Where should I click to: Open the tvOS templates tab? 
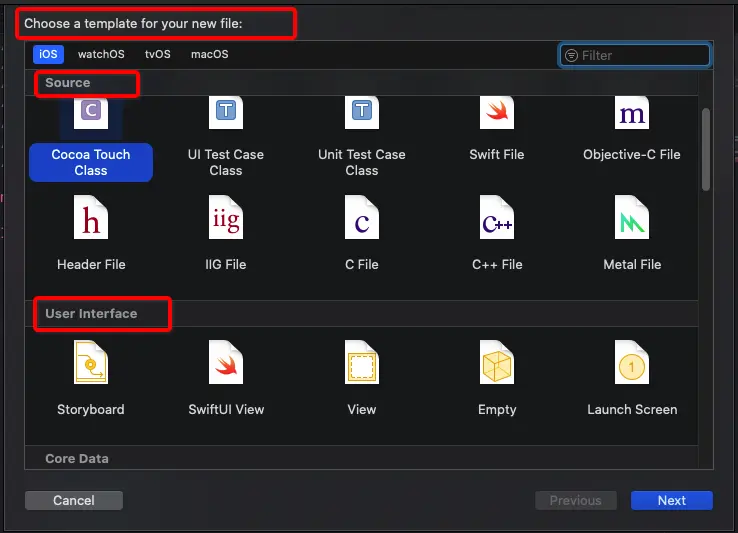coord(158,54)
